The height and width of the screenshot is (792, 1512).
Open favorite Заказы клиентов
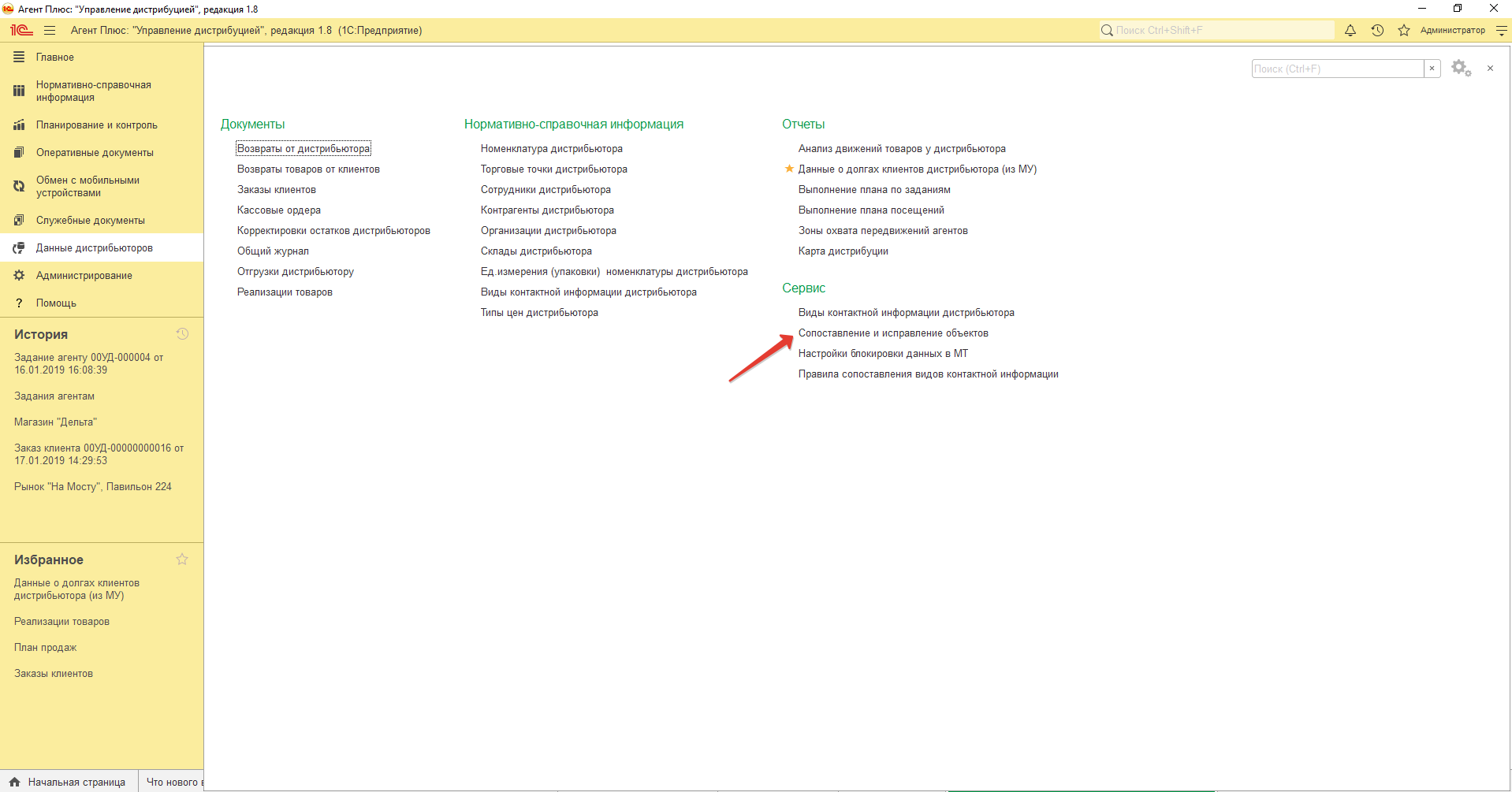(x=54, y=673)
